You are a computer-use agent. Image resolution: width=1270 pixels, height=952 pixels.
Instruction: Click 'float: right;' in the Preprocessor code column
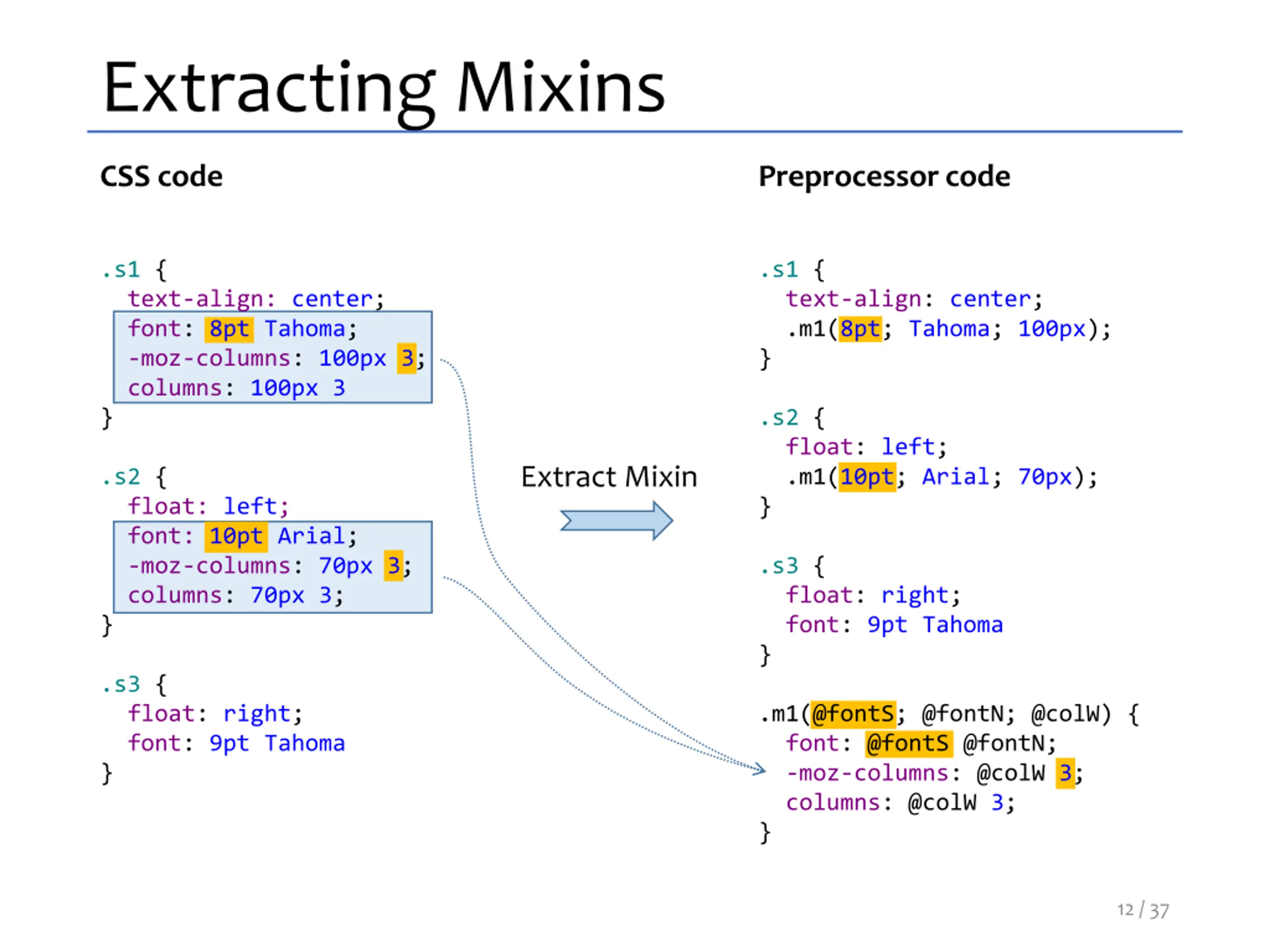click(873, 595)
